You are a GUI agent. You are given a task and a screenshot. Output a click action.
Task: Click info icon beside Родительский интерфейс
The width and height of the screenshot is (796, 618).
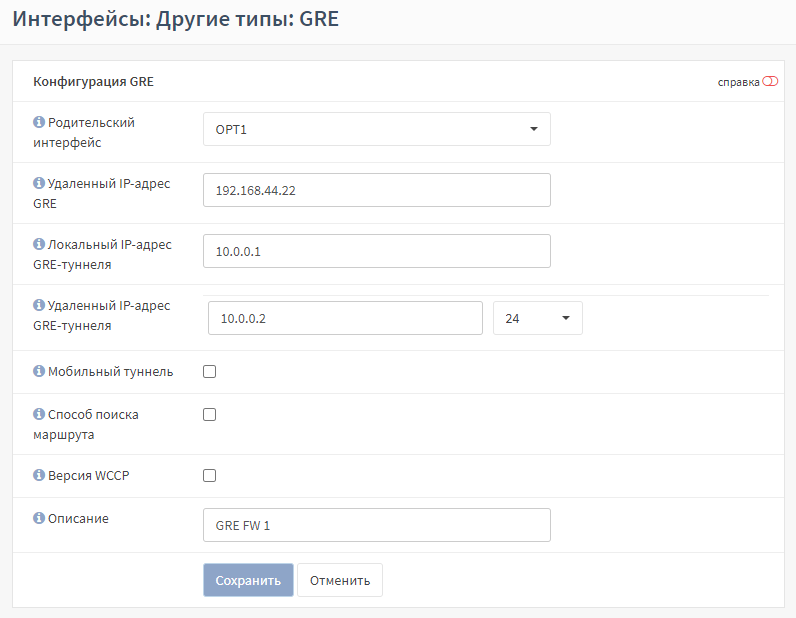tap(39, 122)
